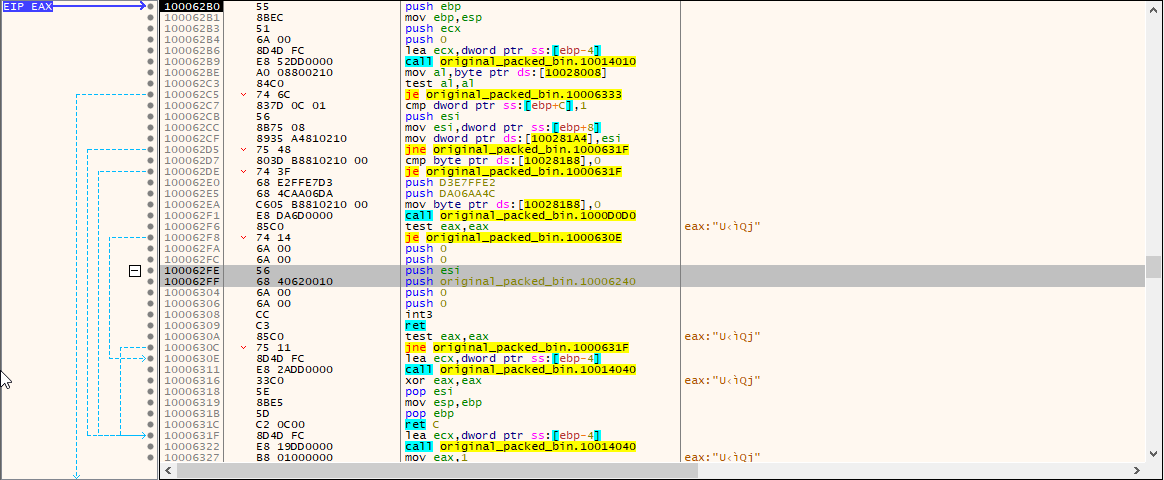Select 'je original_packed_bin.1000630E' instruction
This screenshot has height=480, width=1164.
513,238
